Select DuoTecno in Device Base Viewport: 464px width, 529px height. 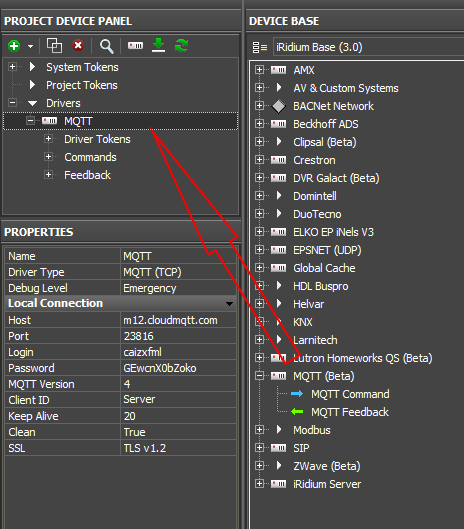click(x=317, y=214)
